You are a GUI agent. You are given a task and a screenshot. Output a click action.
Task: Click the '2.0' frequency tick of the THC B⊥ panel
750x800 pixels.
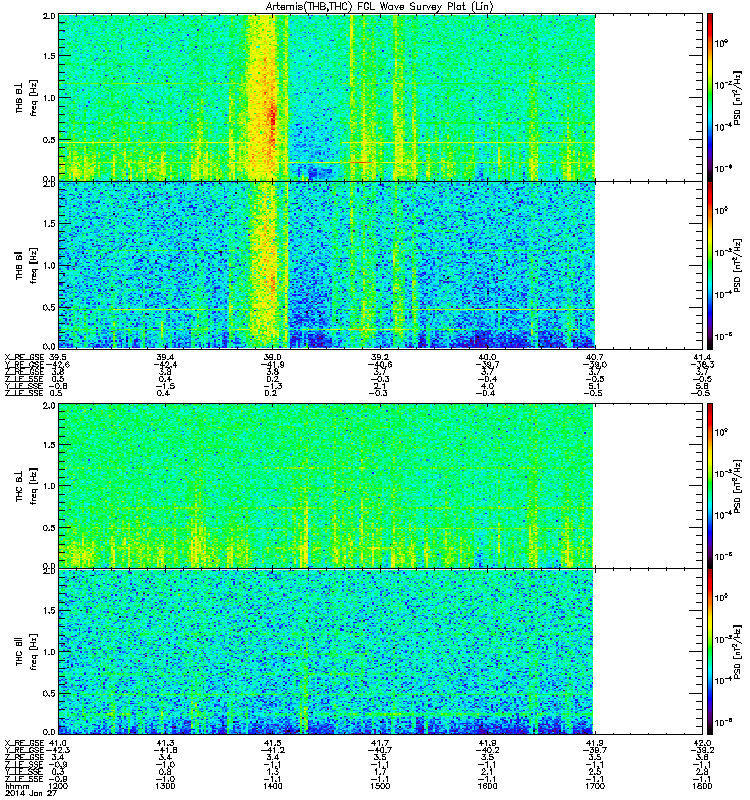tap(49, 406)
